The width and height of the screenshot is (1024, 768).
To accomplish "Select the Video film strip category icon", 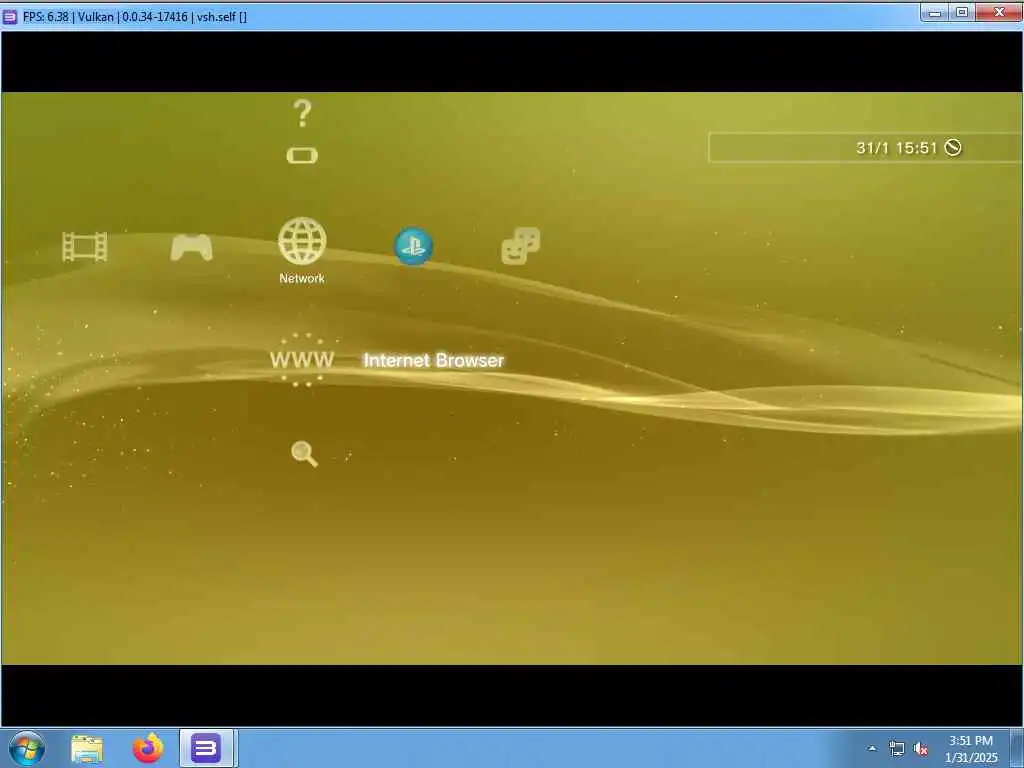I will point(84,247).
